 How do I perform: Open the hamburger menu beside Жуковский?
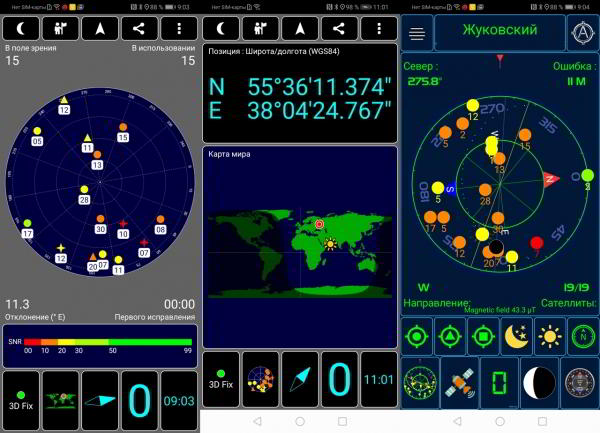[416, 33]
